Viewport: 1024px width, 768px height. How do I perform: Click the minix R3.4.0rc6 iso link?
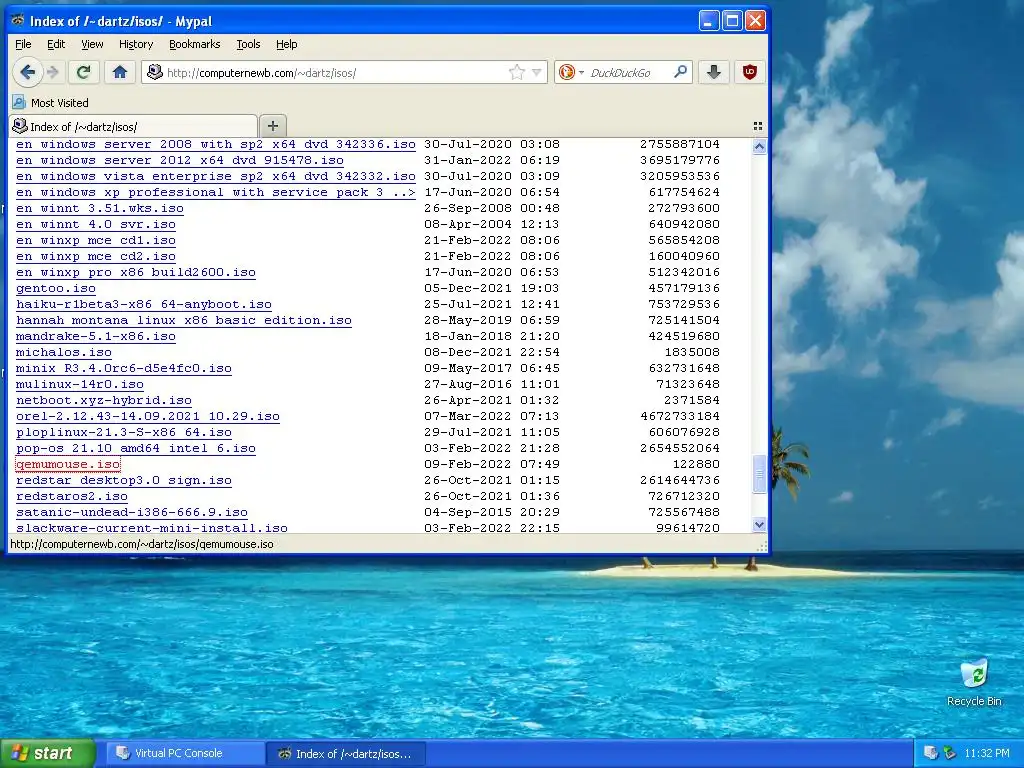[123, 368]
